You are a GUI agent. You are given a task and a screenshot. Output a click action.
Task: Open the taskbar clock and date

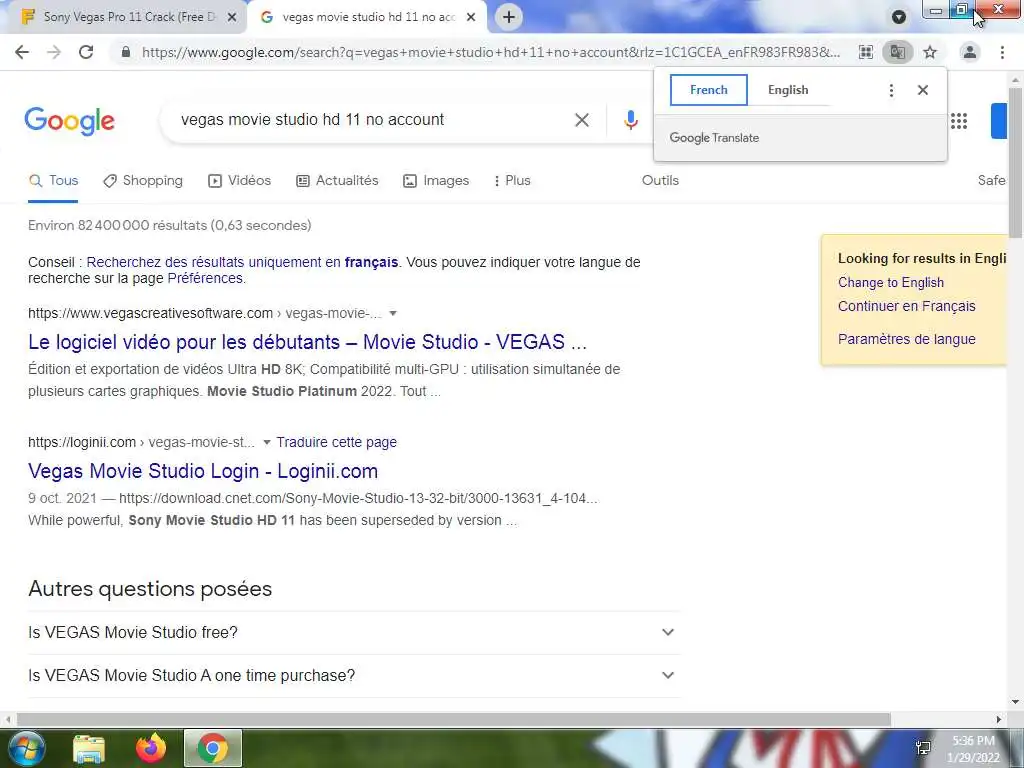tap(973, 749)
